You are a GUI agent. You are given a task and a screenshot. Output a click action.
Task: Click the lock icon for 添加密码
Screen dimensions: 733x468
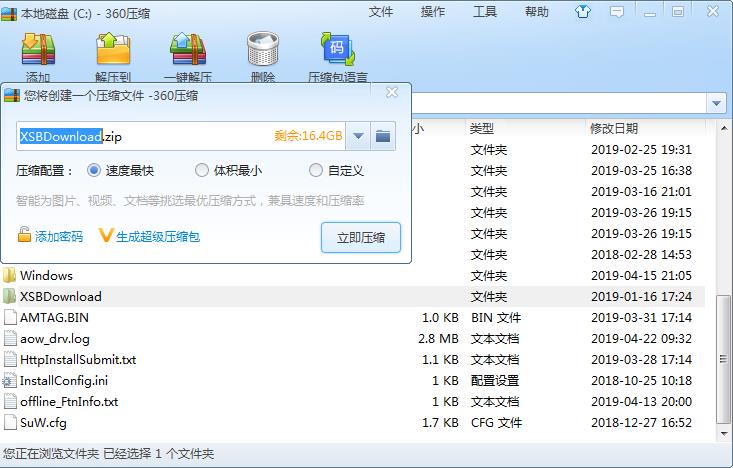point(24,234)
